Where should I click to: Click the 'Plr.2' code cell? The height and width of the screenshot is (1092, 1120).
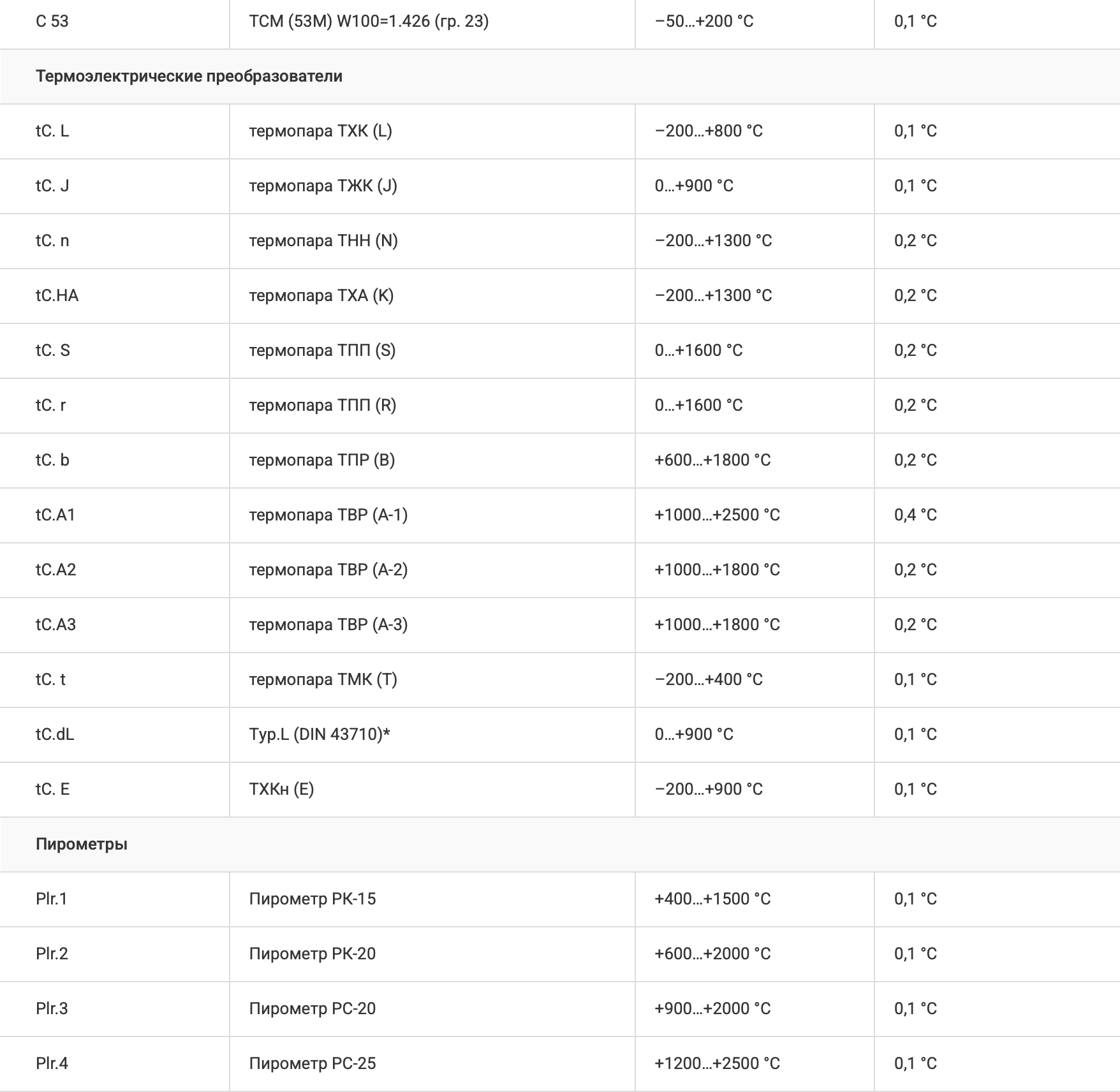pyautogui.click(x=52, y=954)
